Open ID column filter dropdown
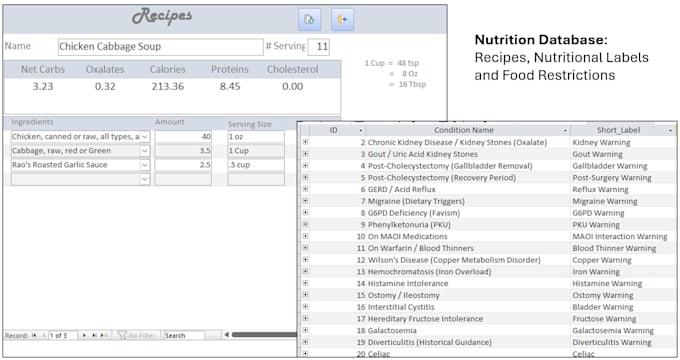 pyautogui.click(x=360, y=131)
